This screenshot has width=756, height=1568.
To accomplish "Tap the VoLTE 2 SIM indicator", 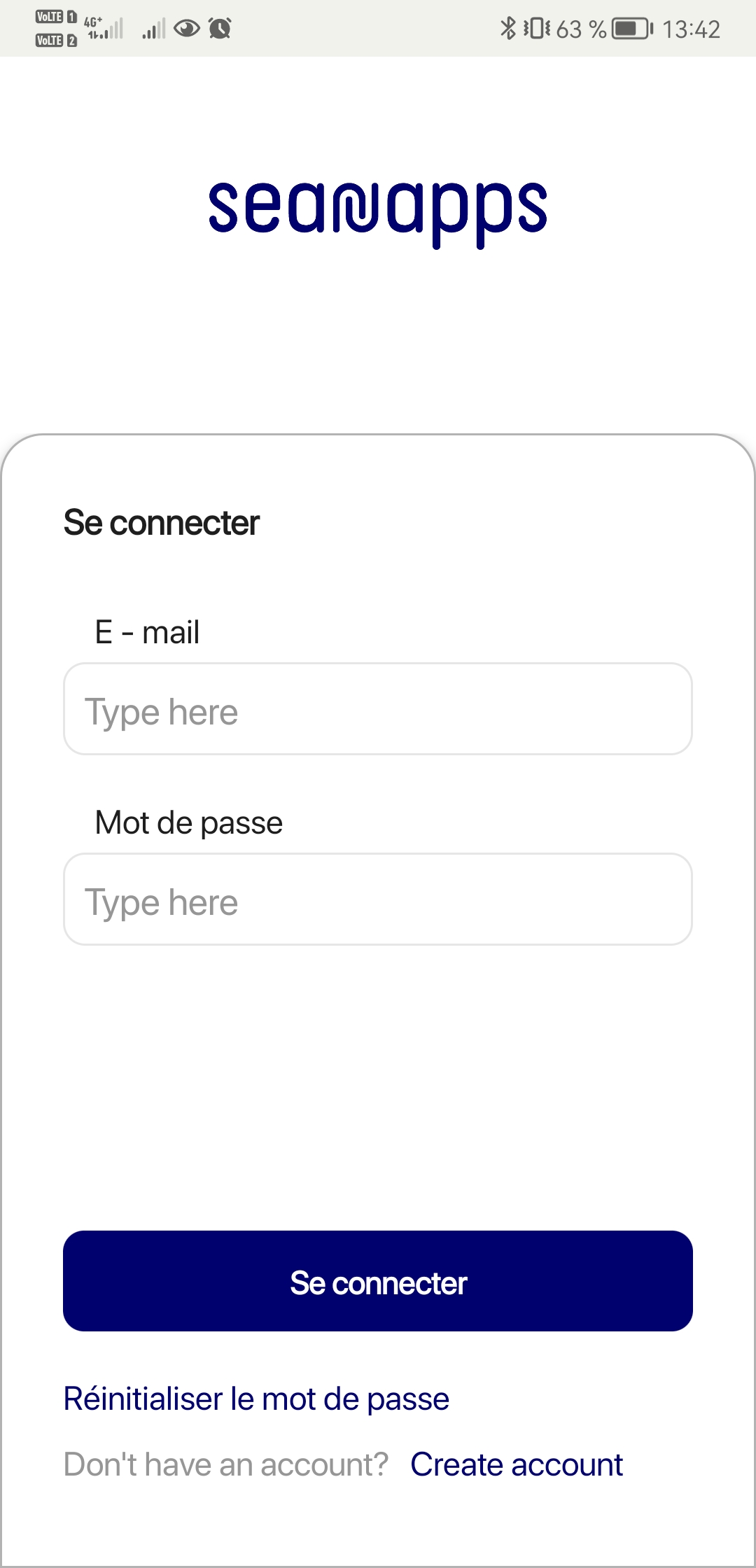I will coord(56,41).
